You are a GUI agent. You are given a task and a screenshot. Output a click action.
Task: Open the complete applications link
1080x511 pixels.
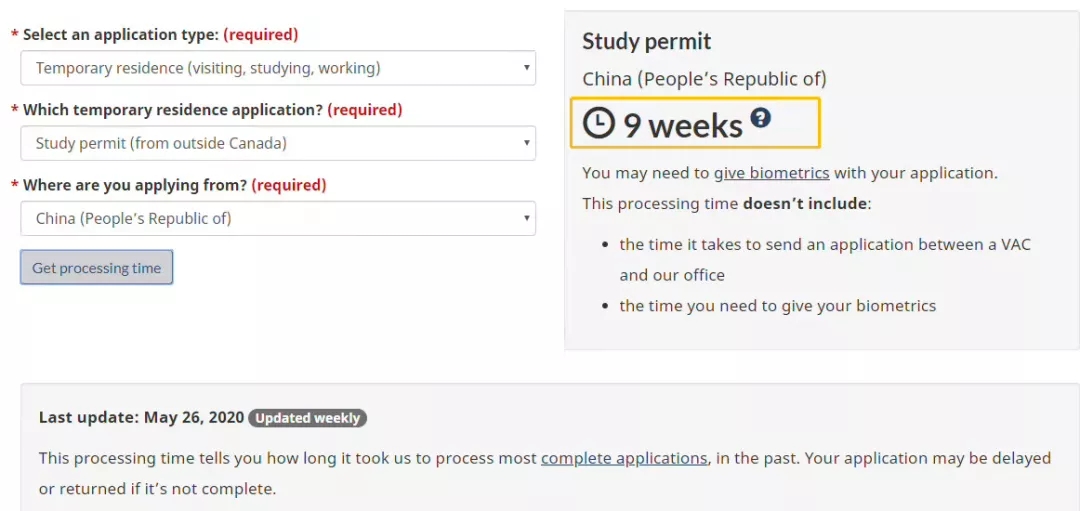point(624,458)
